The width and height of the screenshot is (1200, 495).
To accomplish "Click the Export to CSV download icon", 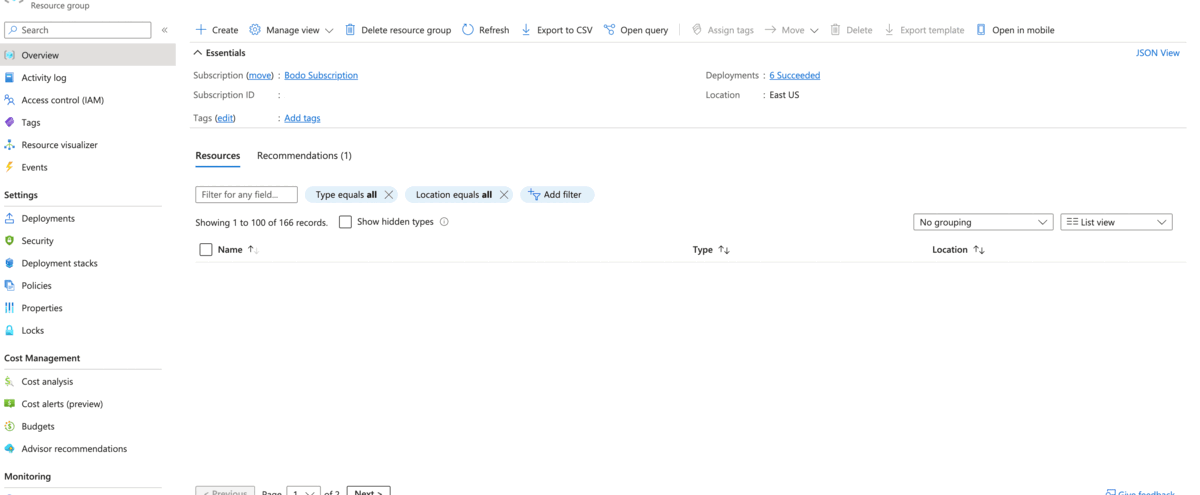I will tap(526, 30).
